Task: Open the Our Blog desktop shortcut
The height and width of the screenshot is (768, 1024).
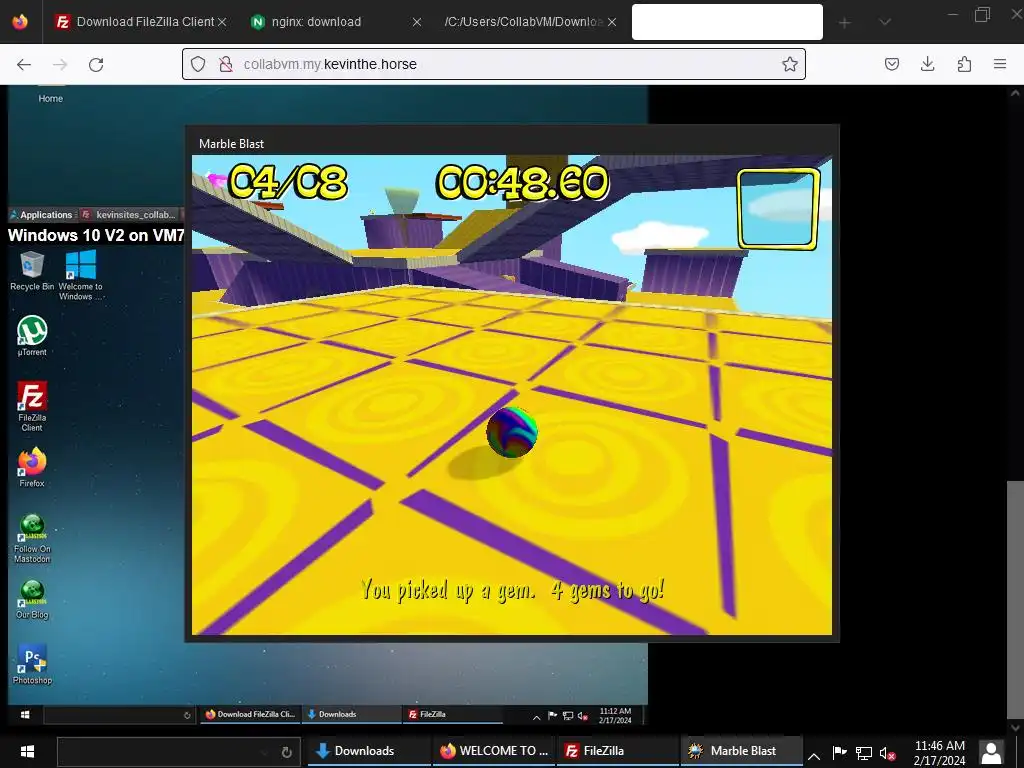Action: click(32, 600)
